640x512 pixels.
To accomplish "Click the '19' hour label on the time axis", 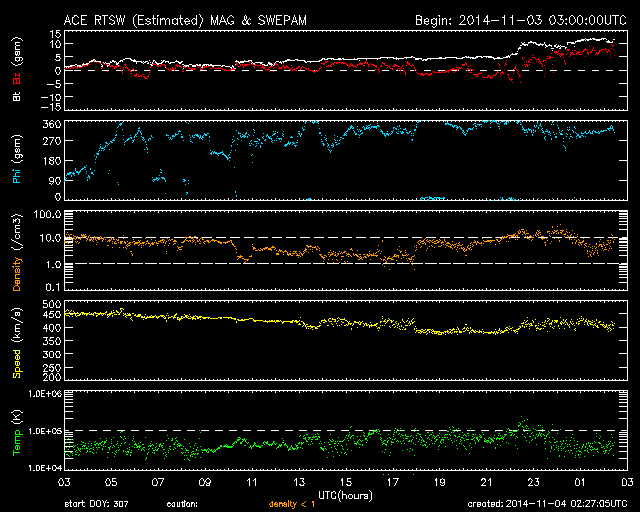I will pyautogui.click(x=440, y=482).
